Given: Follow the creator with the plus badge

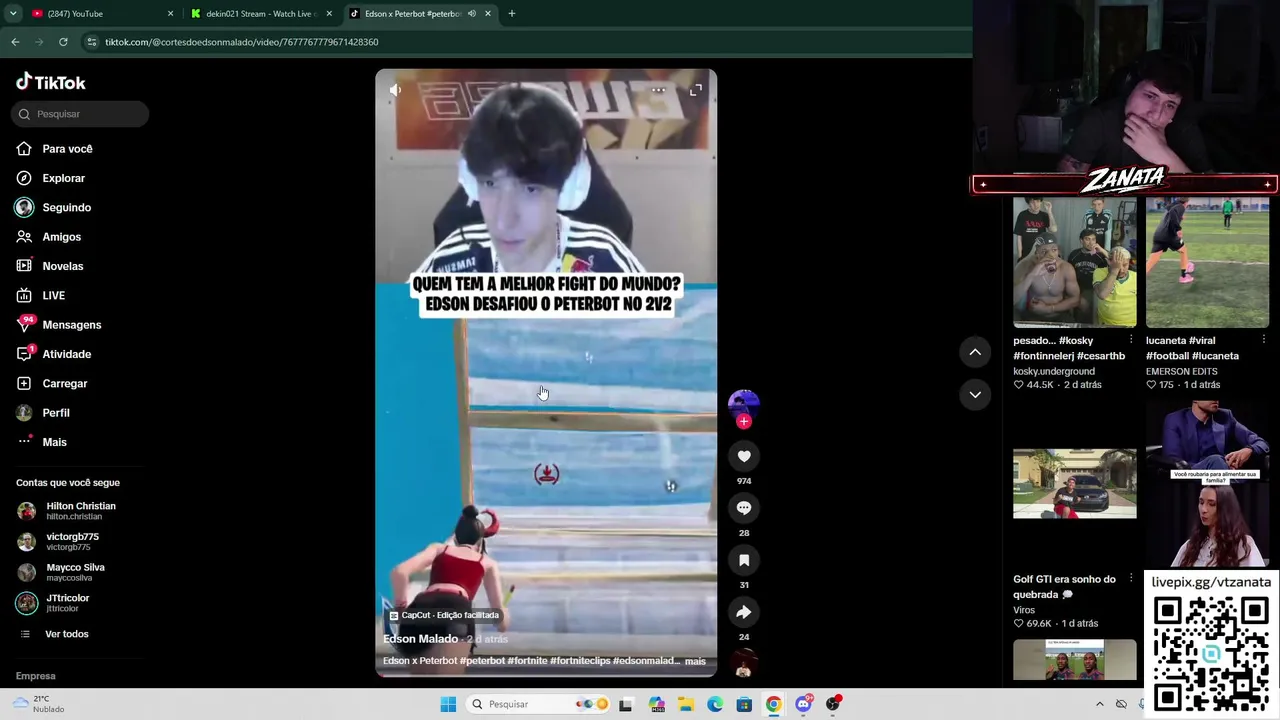Looking at the screenshot, I should point(743,422).
